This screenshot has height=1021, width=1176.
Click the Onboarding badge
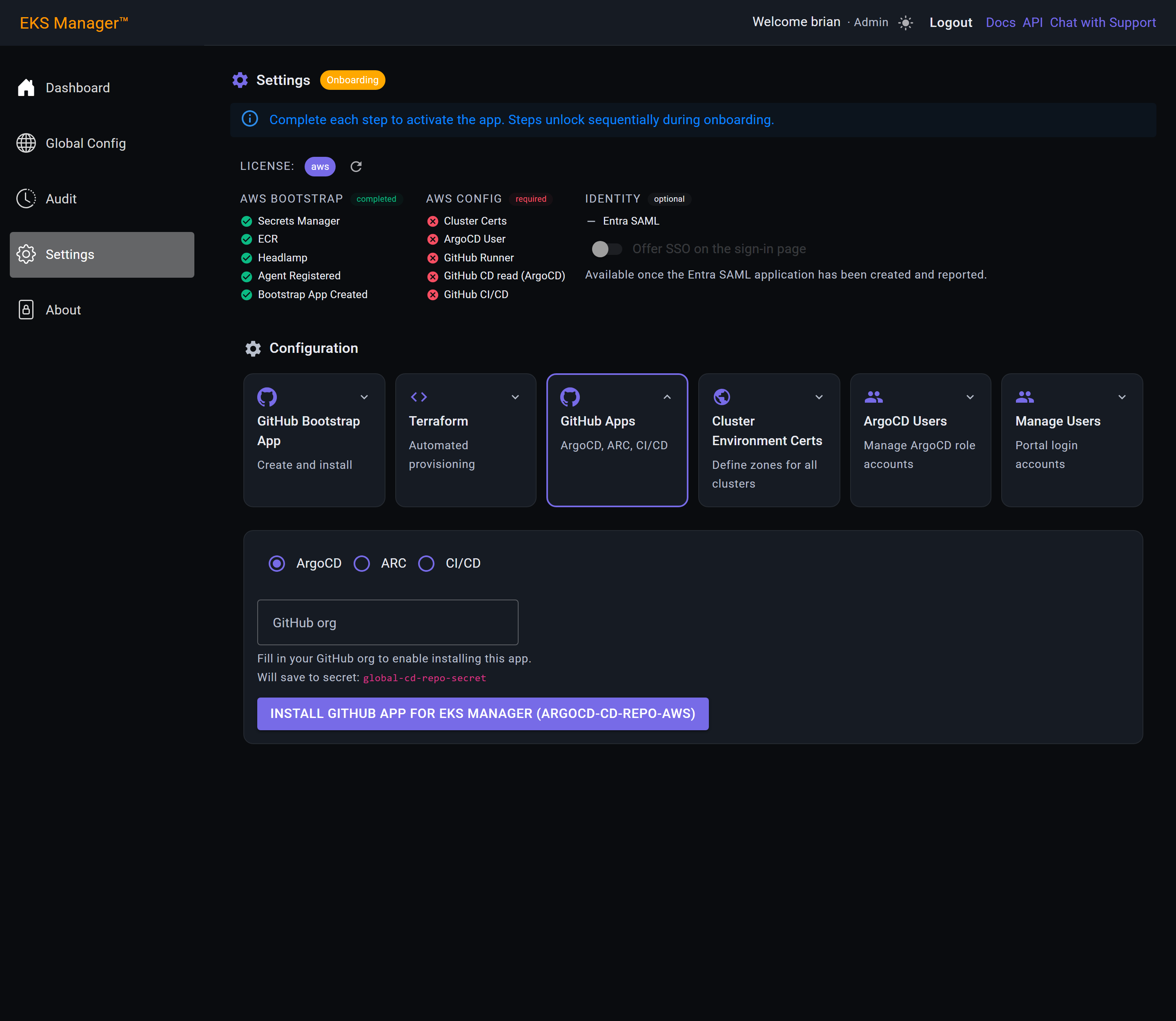(x=352, y=80)
